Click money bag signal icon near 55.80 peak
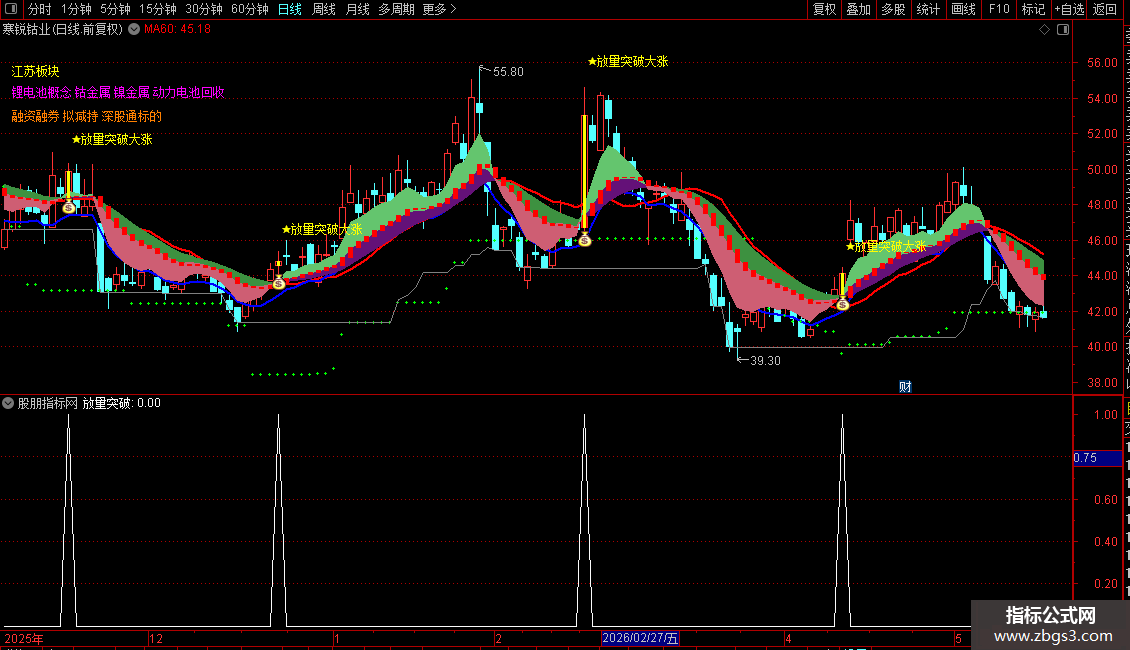 pos(584,240)
